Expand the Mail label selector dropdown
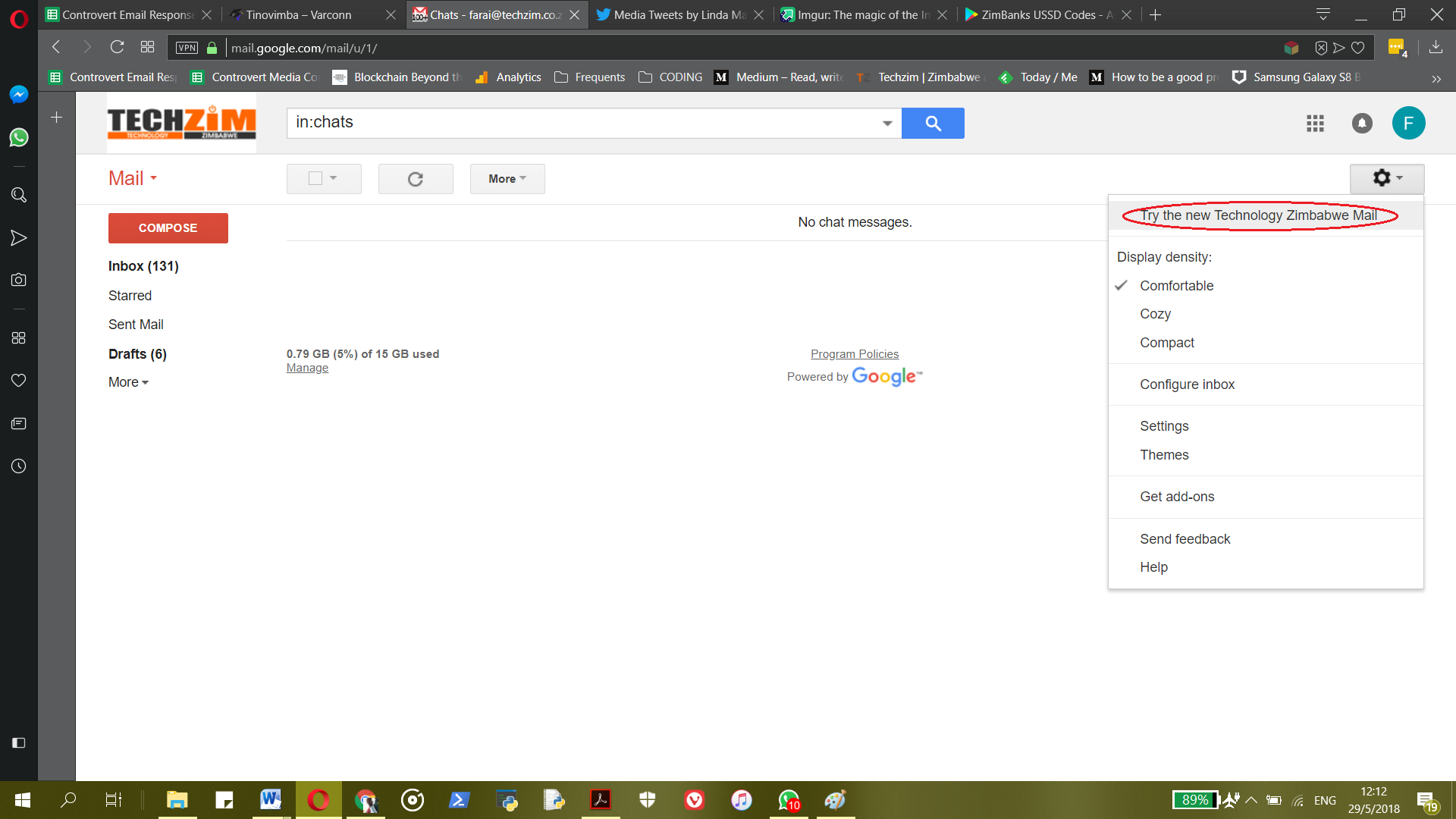 tap(132, 178)
